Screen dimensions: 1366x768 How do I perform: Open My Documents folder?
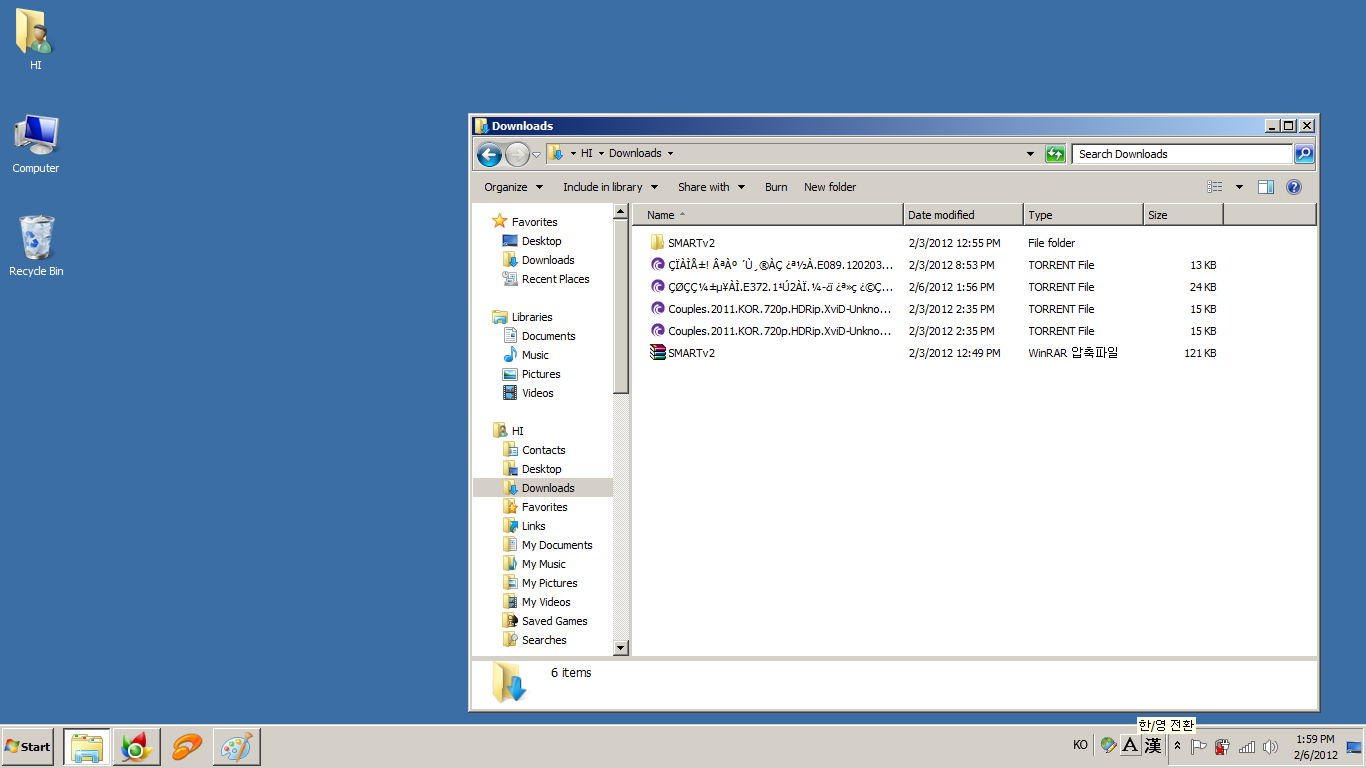(557, 545)
